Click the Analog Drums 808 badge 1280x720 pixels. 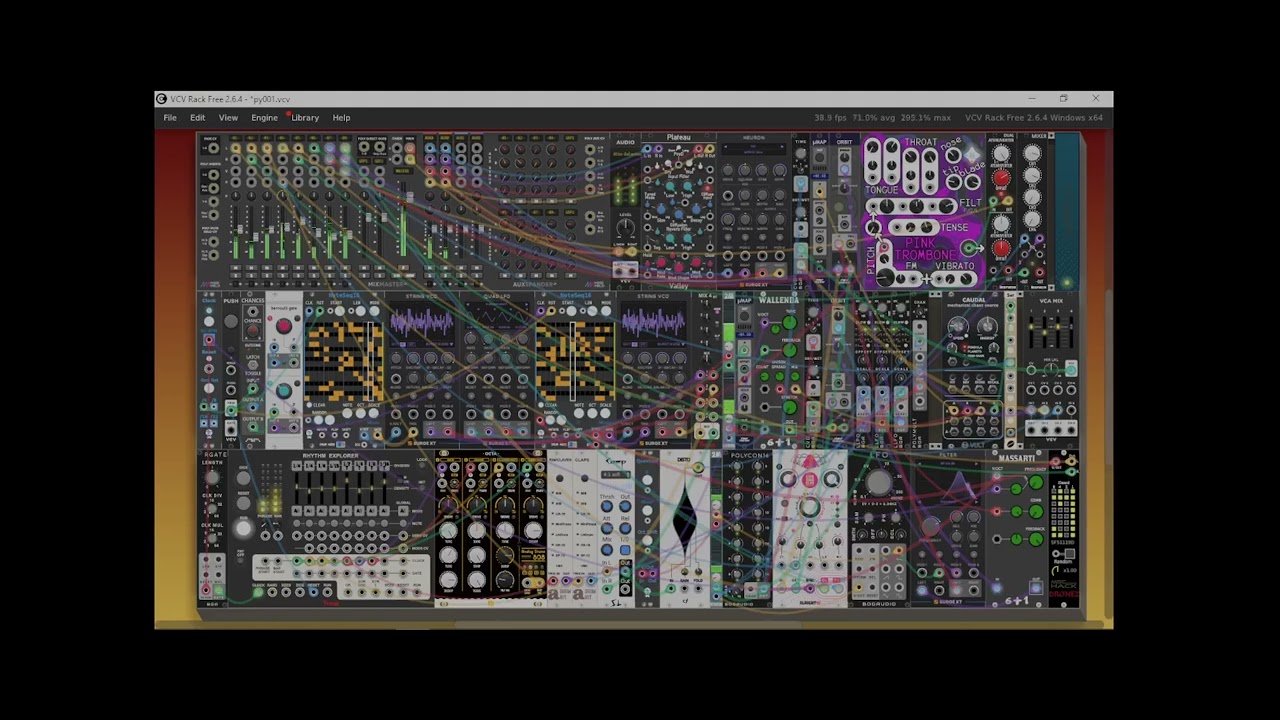click(x=531, y=555)
